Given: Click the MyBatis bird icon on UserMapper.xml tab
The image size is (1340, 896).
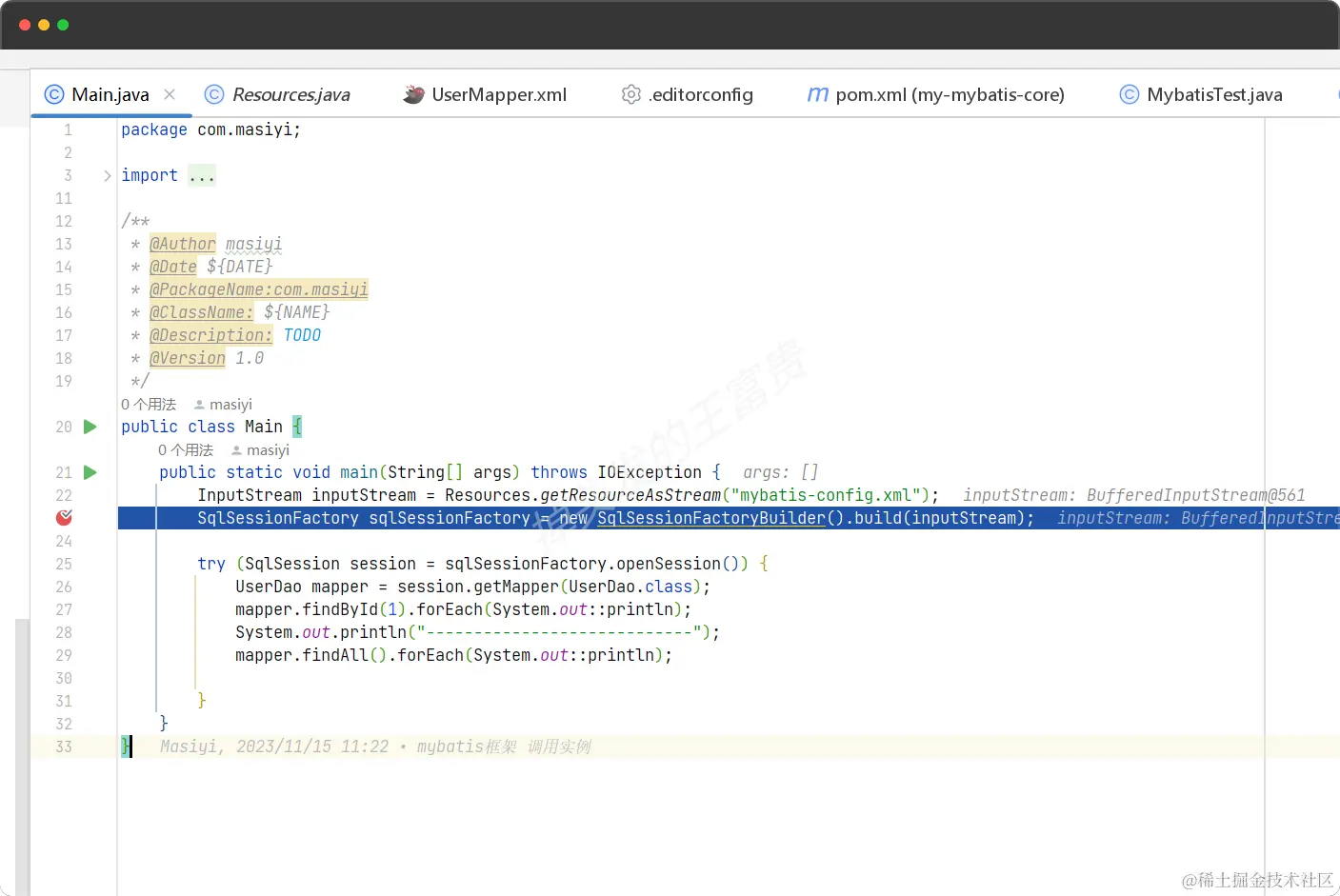Looking at the screenshot, I should coord(413,94).
